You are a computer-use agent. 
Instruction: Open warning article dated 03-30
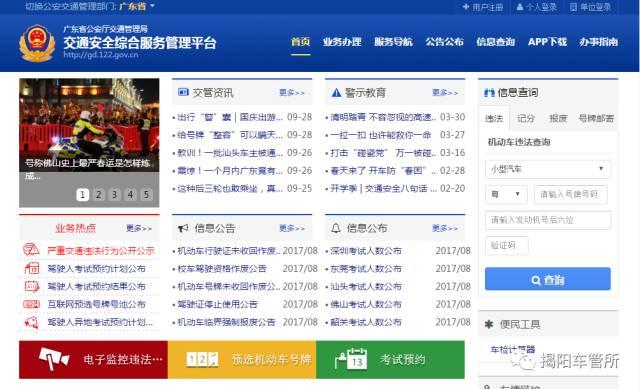point(383,117)
